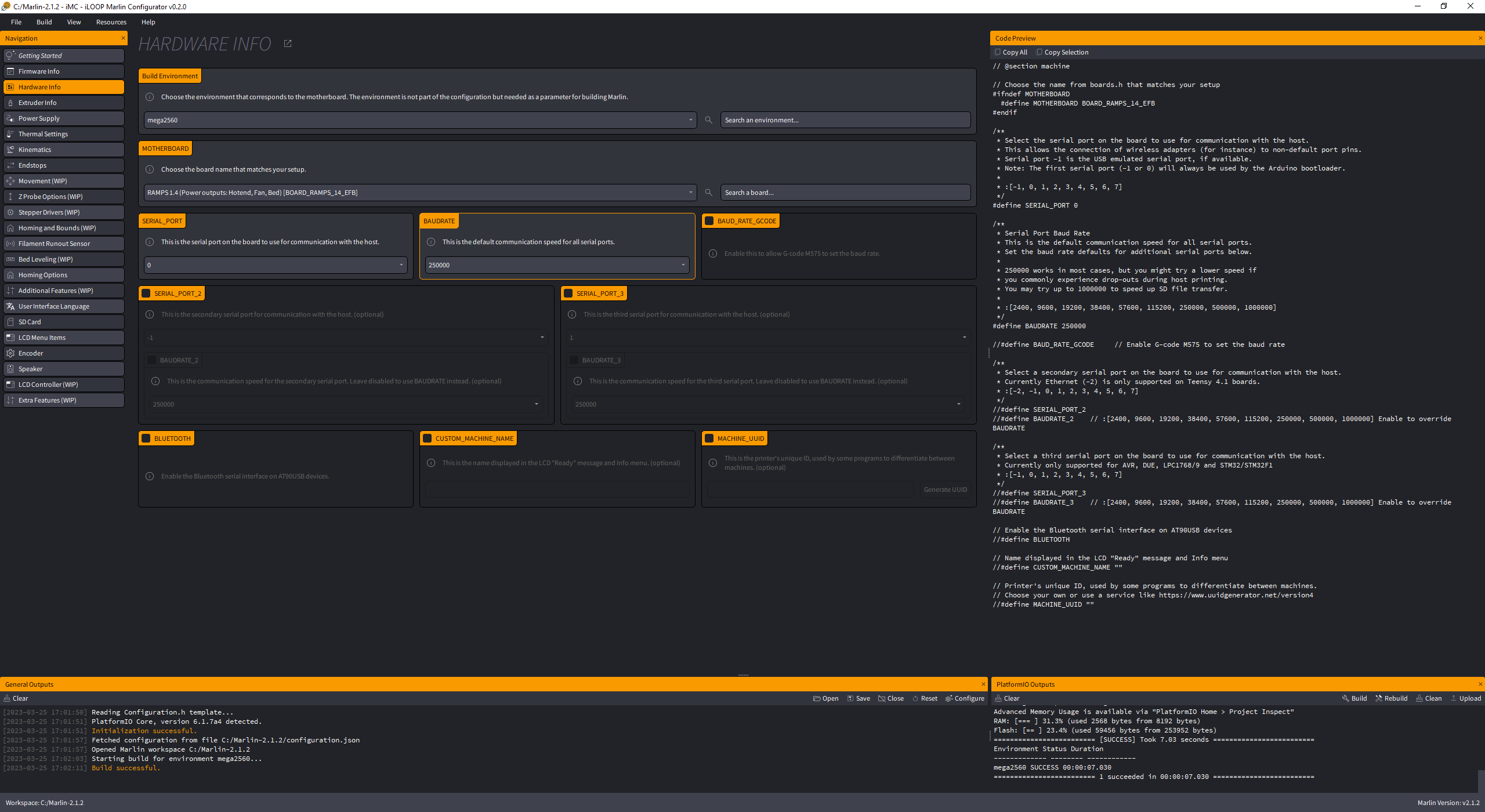Image resolution: width=1485 pixels, height=812 pixels.
Task: Toggle BAUDRATE_2 checkbox
Action: pos(152,360)
